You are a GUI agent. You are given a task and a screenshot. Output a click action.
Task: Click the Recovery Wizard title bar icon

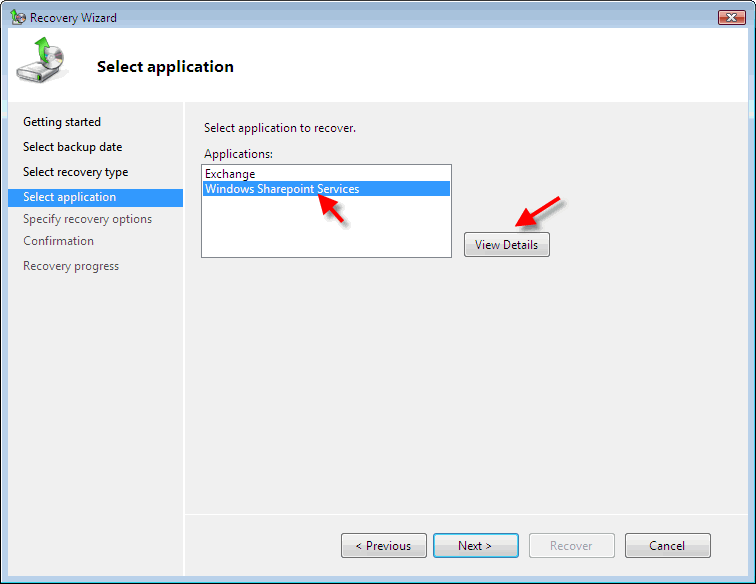pyautogui.click(x=18, y=18)
